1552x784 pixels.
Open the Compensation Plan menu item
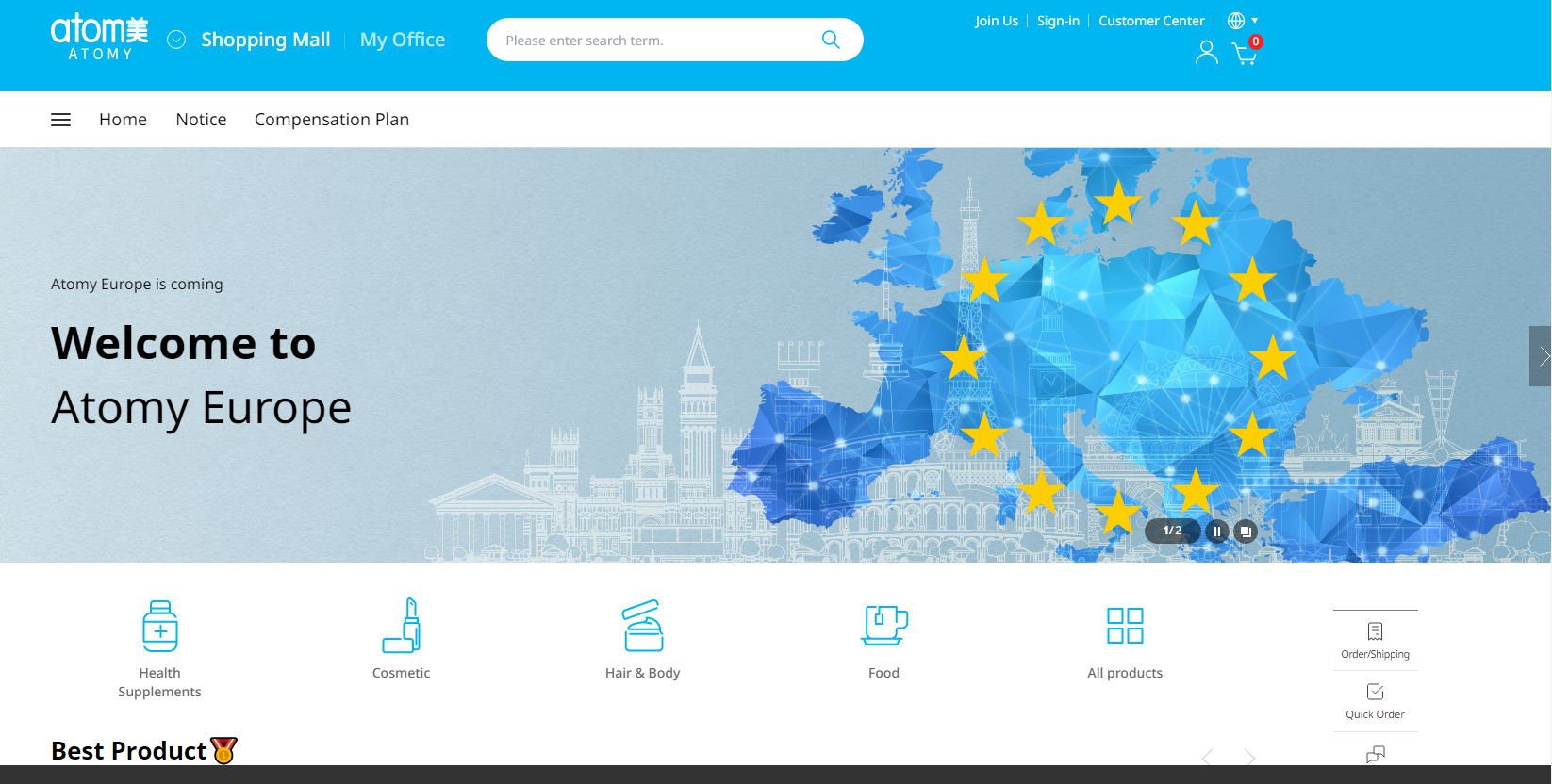tap(332, 120)
